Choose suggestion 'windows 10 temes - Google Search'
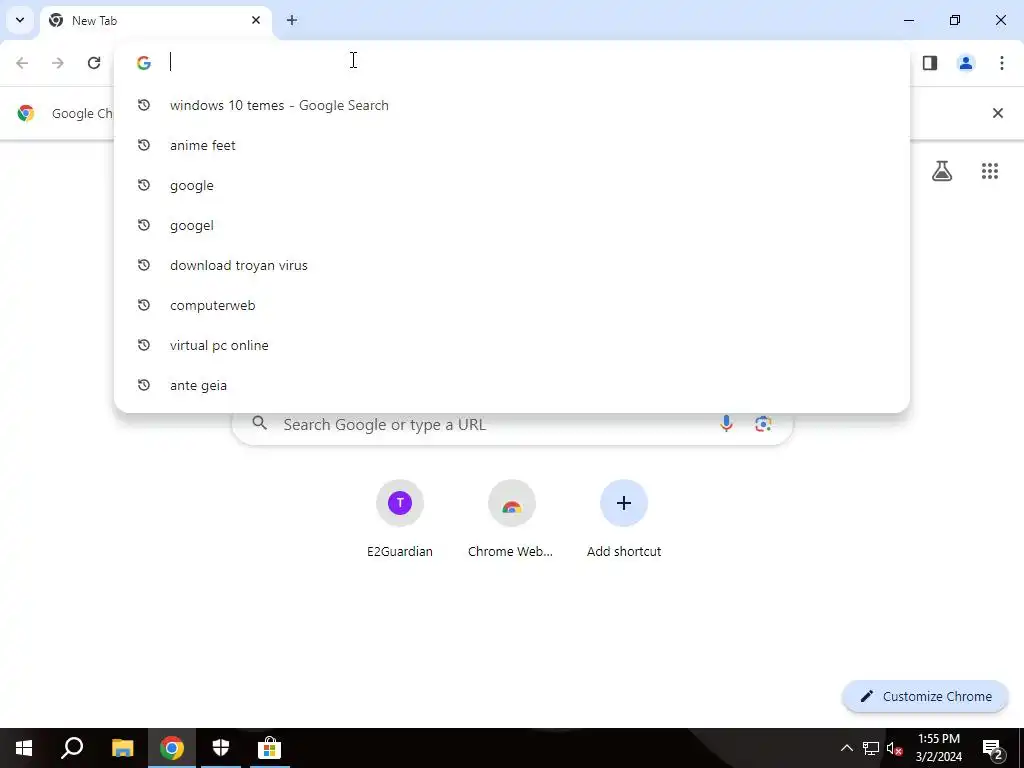The image size is (1024, 768). pos(511,105)
